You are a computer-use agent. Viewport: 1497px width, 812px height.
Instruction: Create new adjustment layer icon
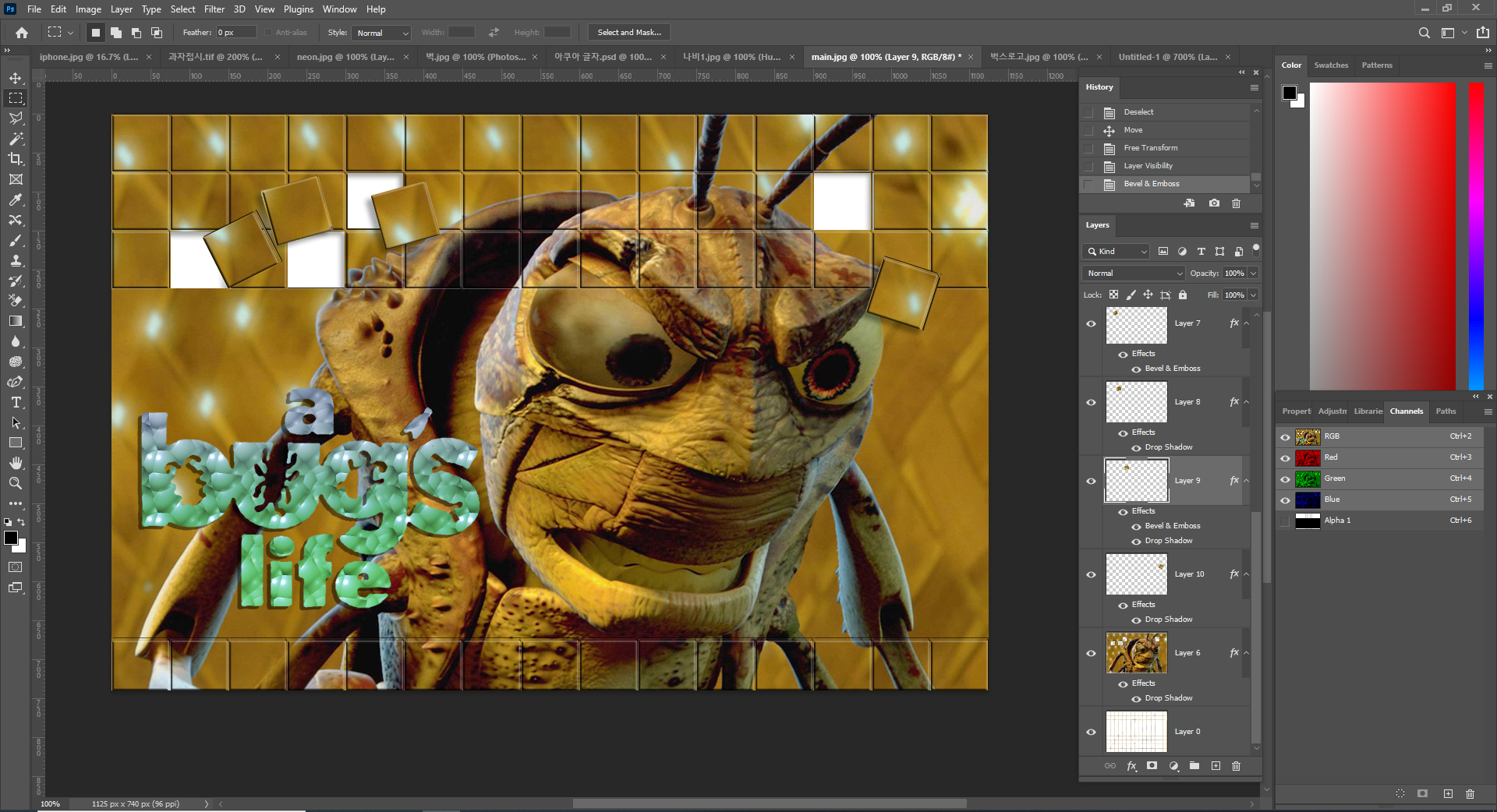pyautogui.click(x=1173, y=766)
